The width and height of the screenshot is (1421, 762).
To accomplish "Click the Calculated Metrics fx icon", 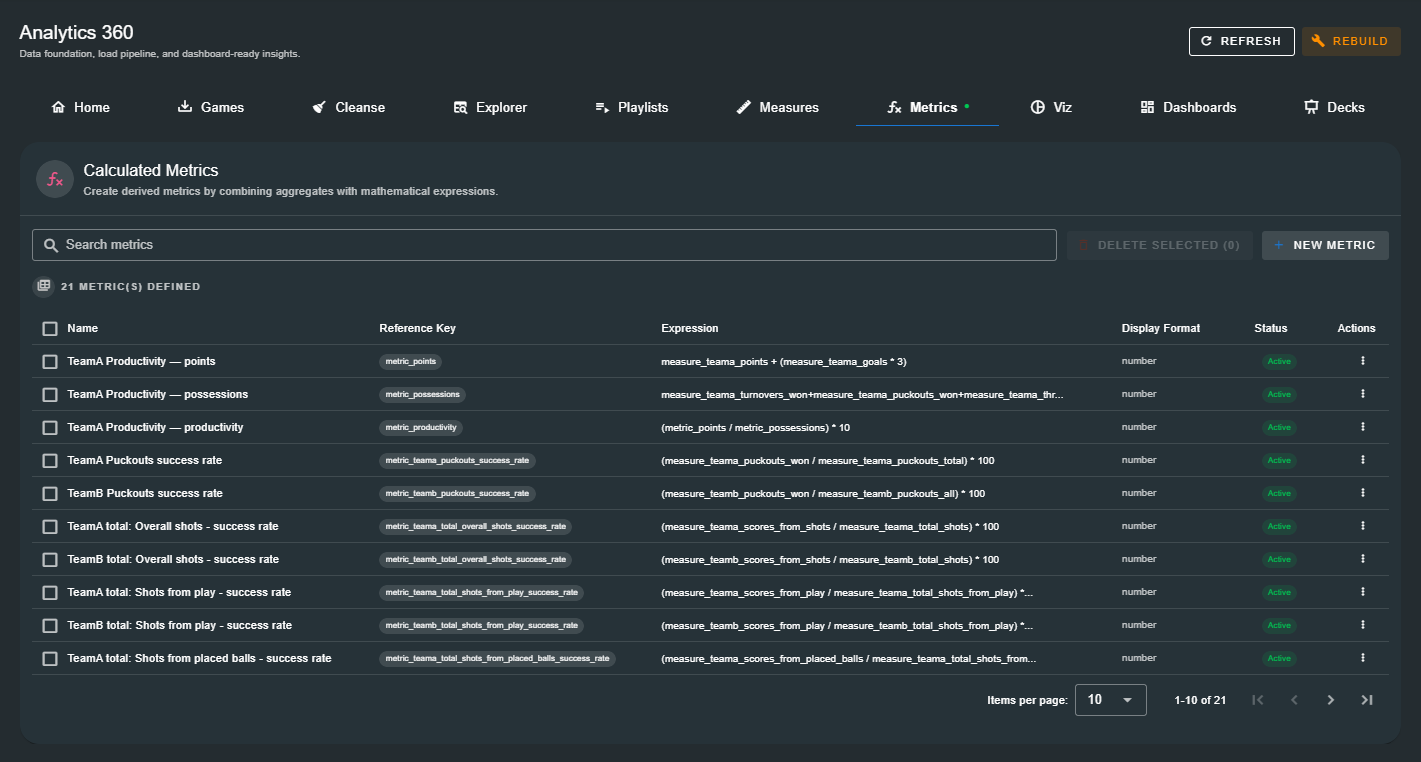I will click(x=55, y=179).
